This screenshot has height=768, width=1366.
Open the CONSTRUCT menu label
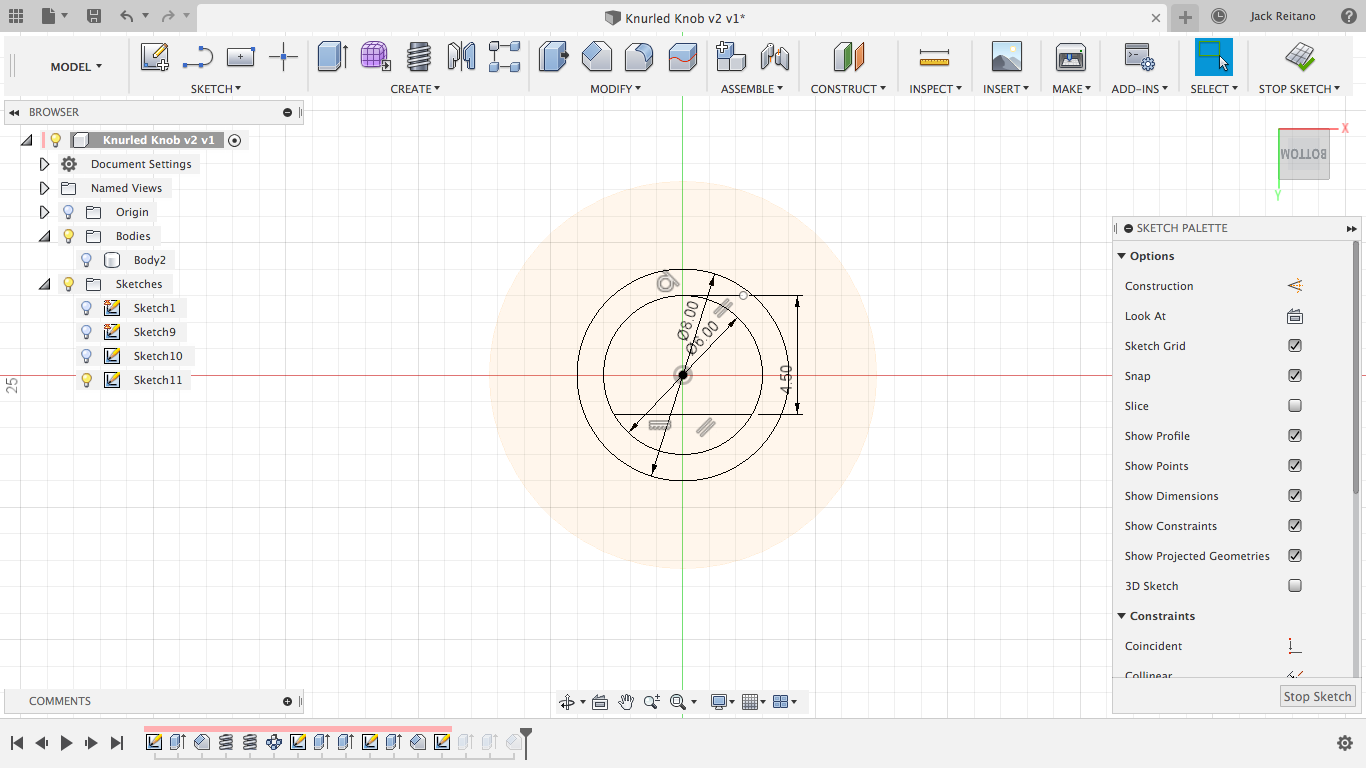click(x=848, y=89)
